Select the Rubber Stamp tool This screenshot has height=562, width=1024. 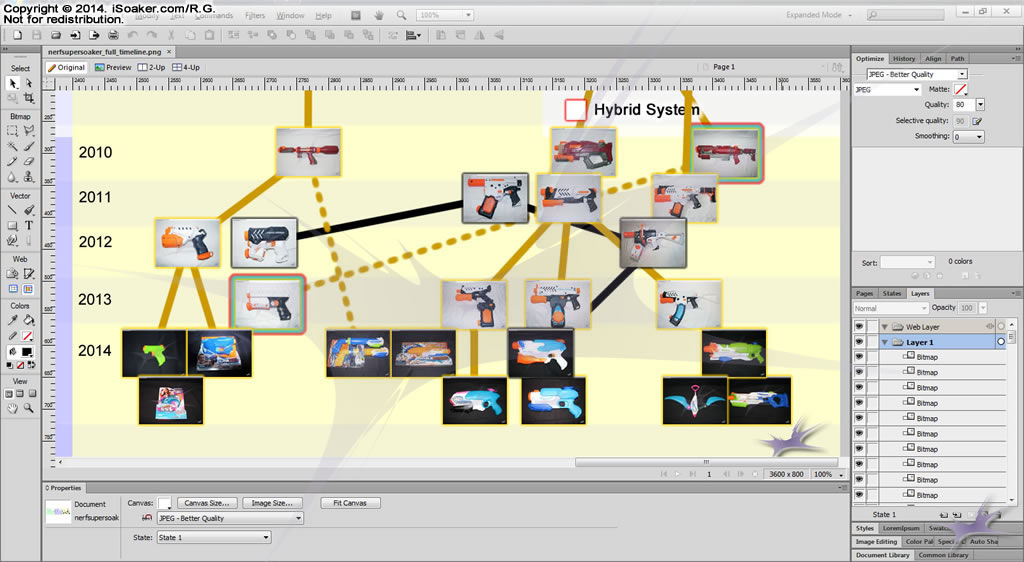click(29, 177)
